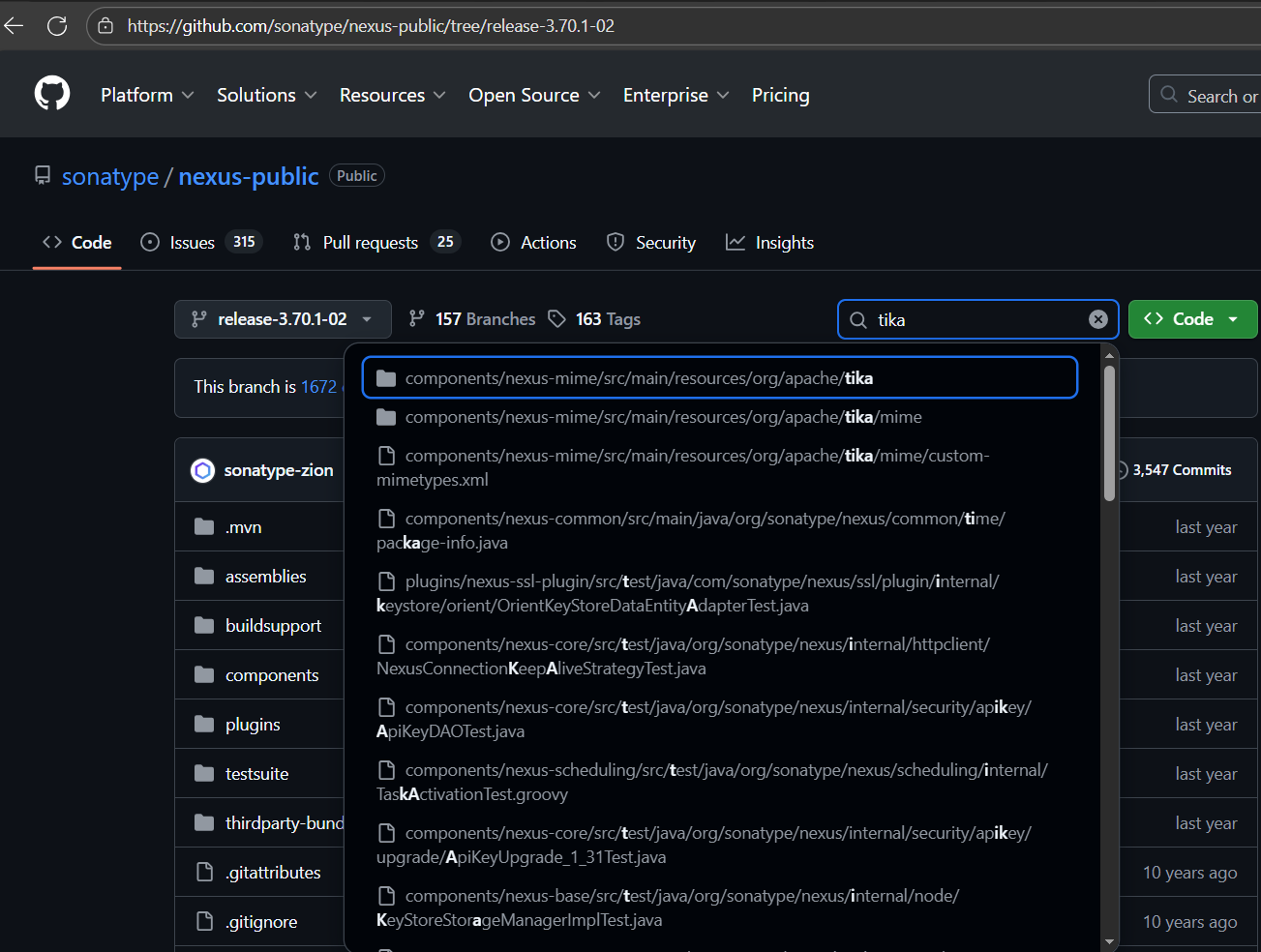The width and height of the screenshot is (1261, 952).
Task: Click the folder icon beside components
Action: point(204,674)
